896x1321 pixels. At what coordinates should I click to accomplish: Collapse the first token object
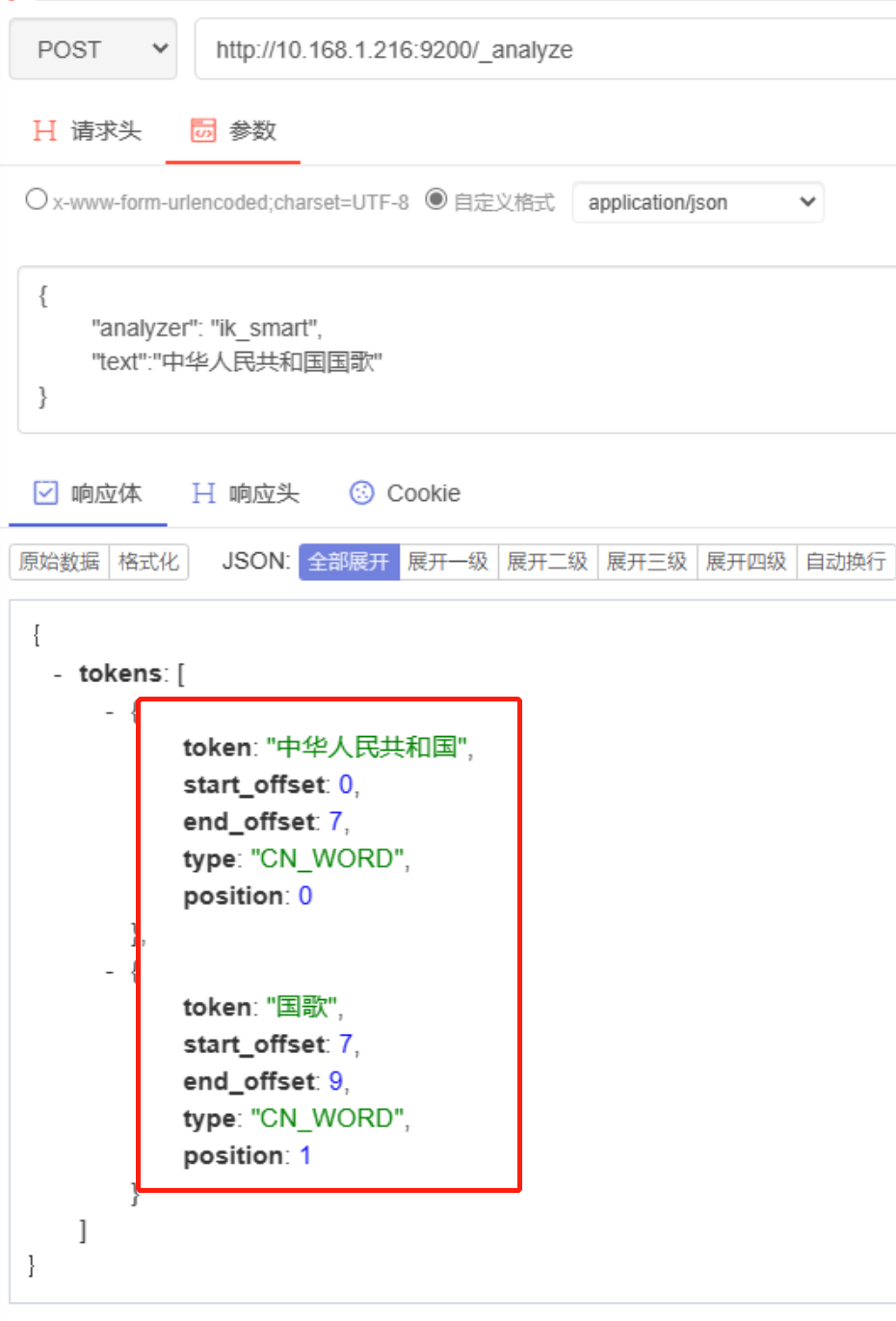pos(109,710)
